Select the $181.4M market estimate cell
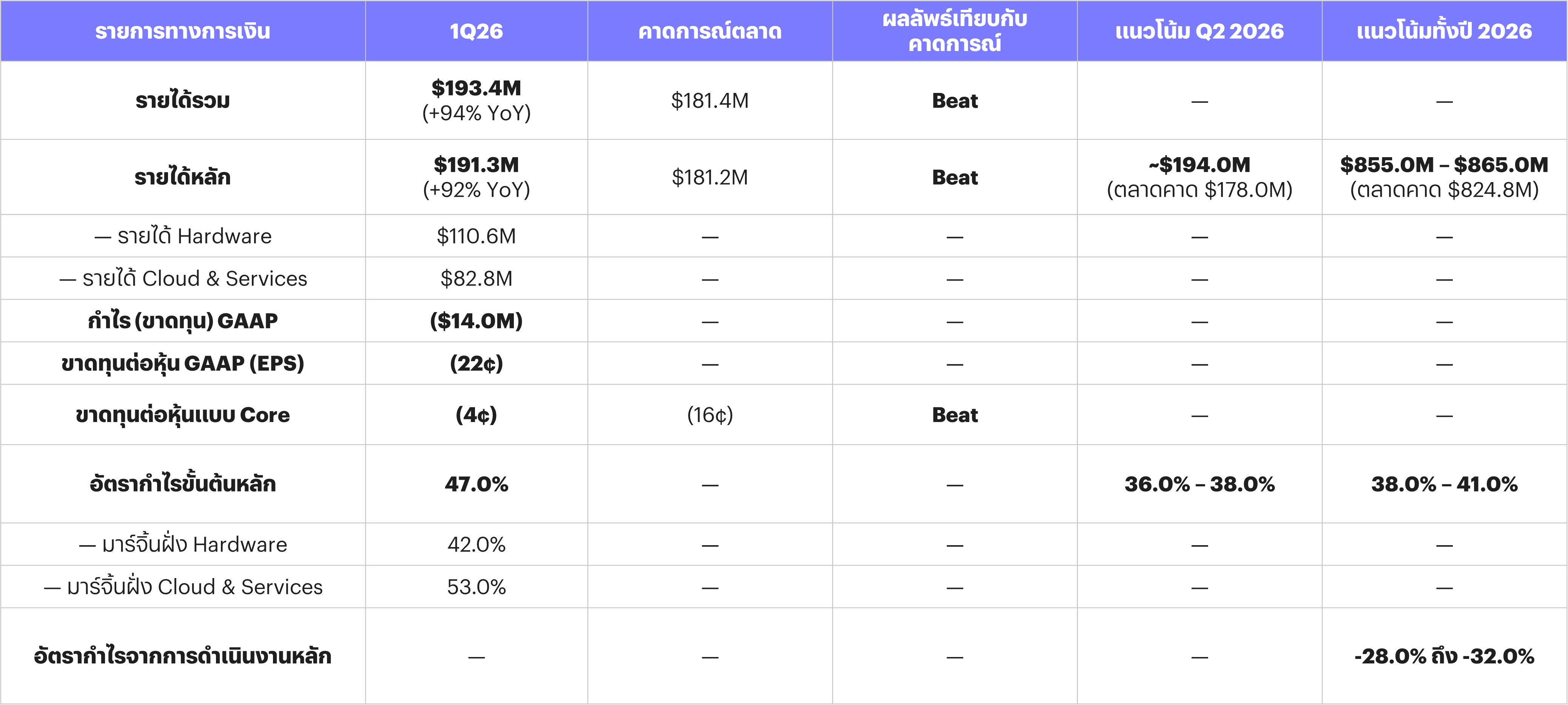The height and width of the screenshot is (705, 1568). coord(710,100)
